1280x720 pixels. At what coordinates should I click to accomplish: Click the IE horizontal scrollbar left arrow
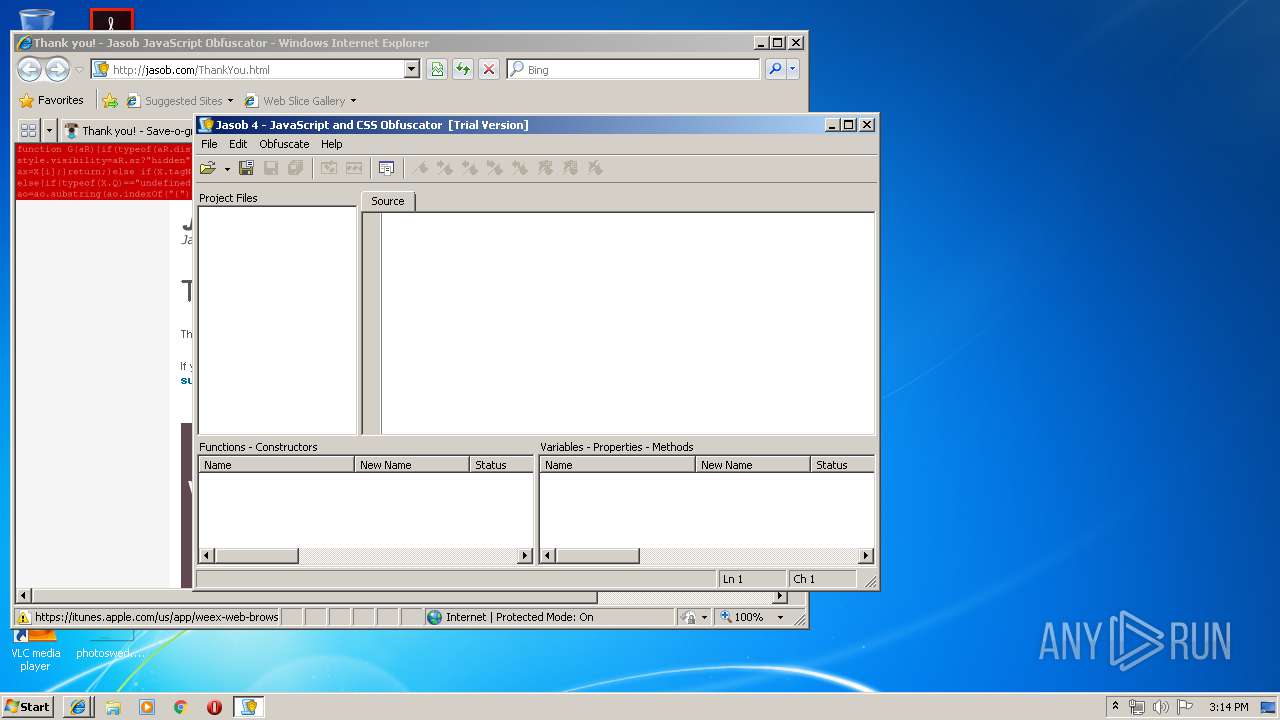pos(24,597)
